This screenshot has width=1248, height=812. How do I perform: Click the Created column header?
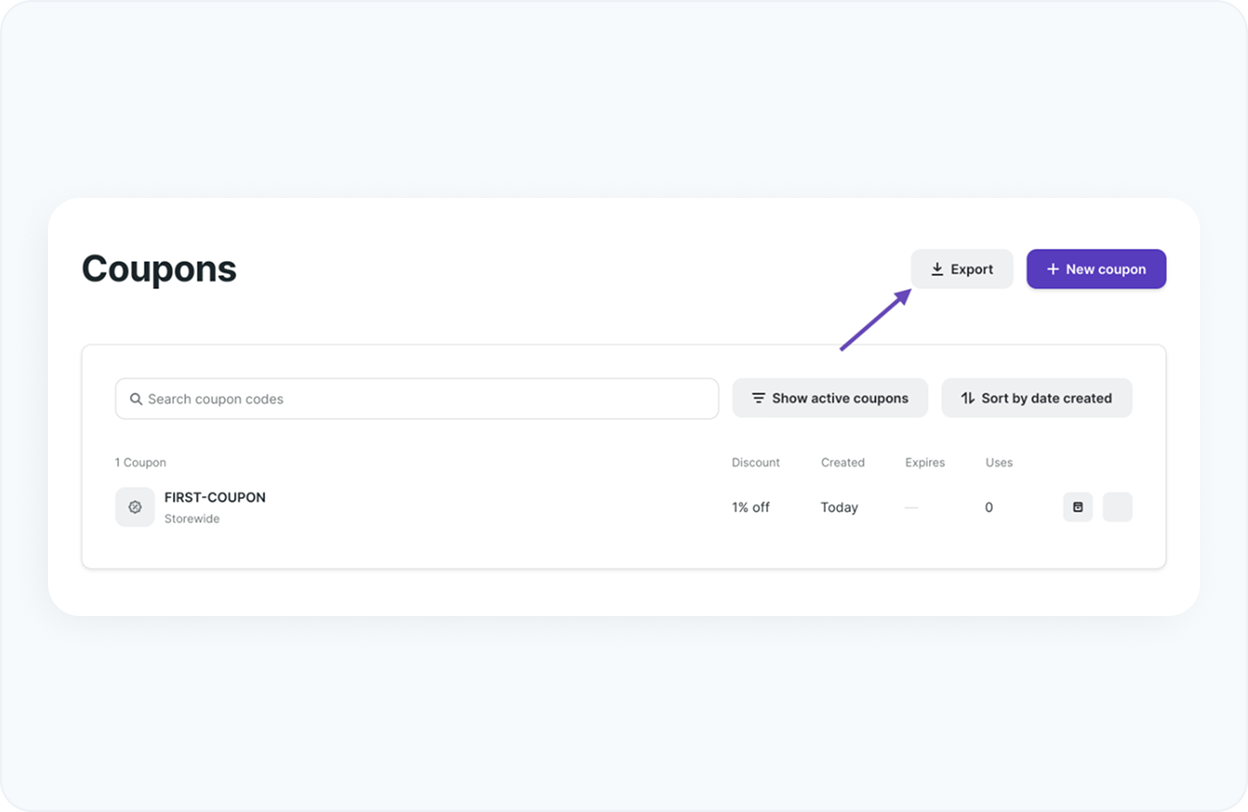pyautogui.click(x=842, y=462)
